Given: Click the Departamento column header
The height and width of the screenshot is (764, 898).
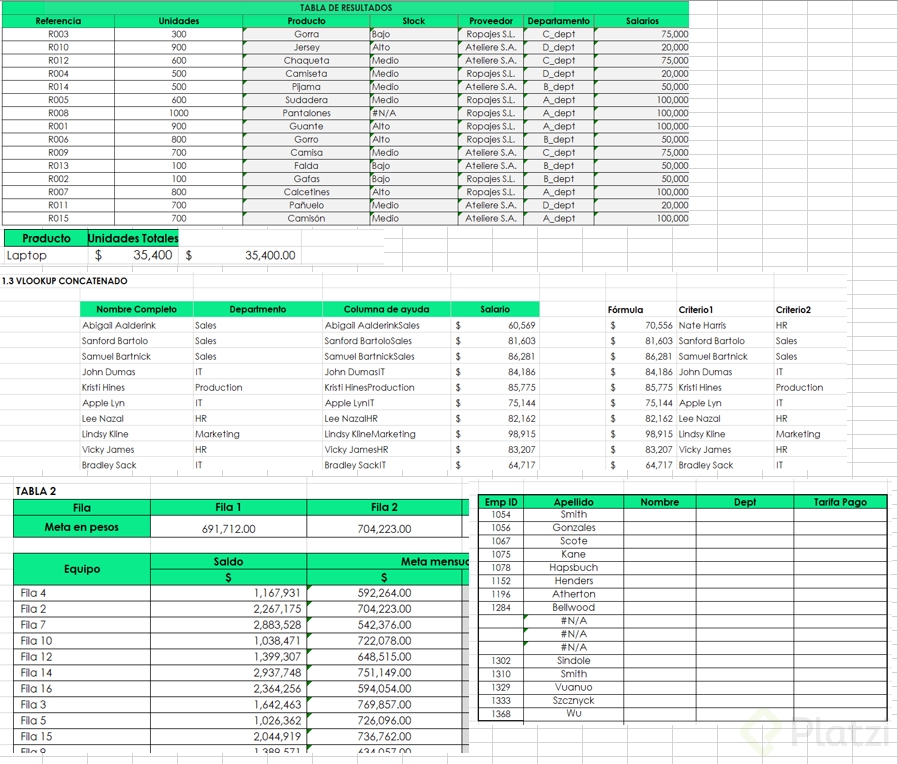Looking at the screenshot, I should (x=558, y=21).
